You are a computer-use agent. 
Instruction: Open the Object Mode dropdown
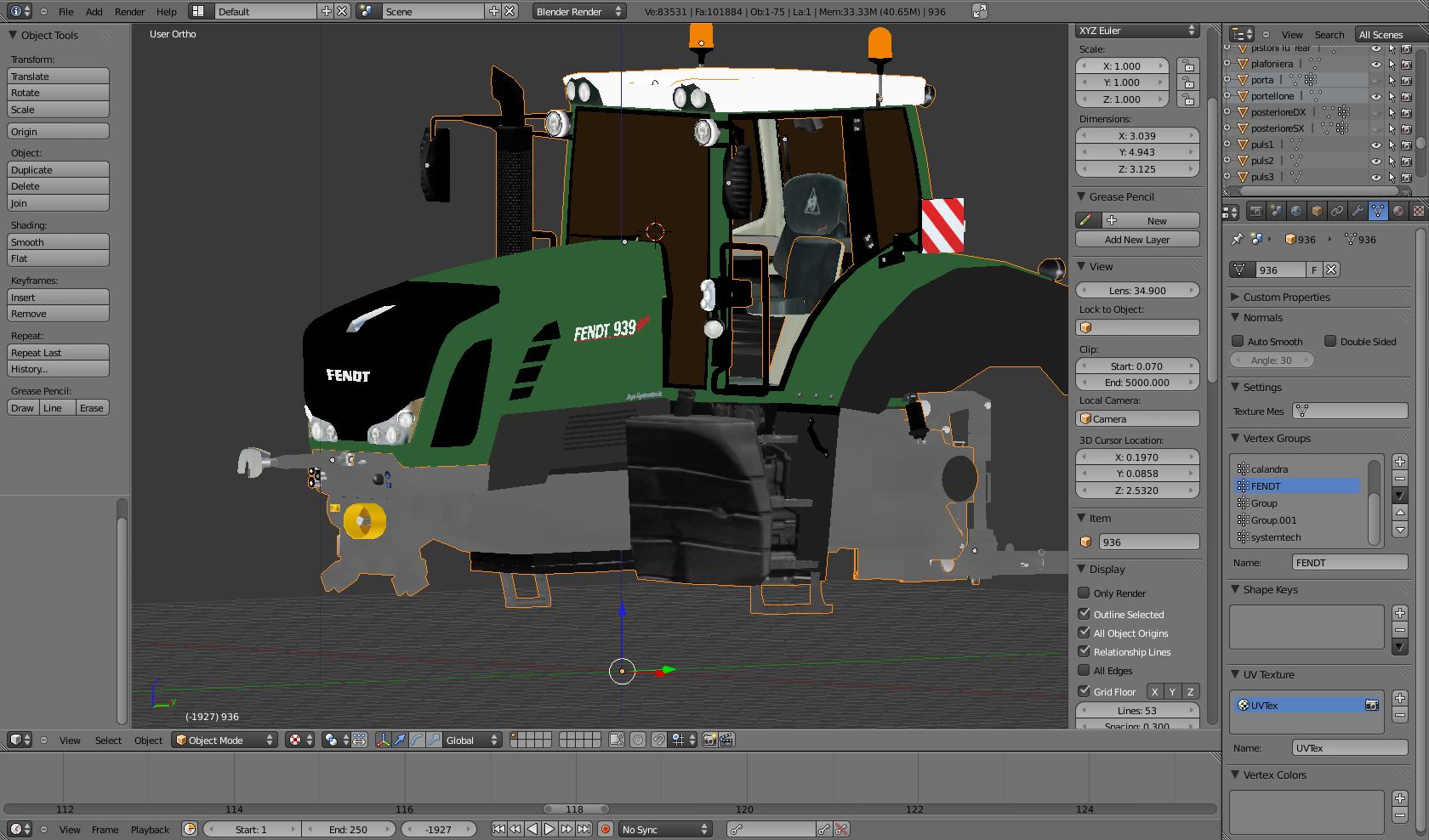click(225, 740)
